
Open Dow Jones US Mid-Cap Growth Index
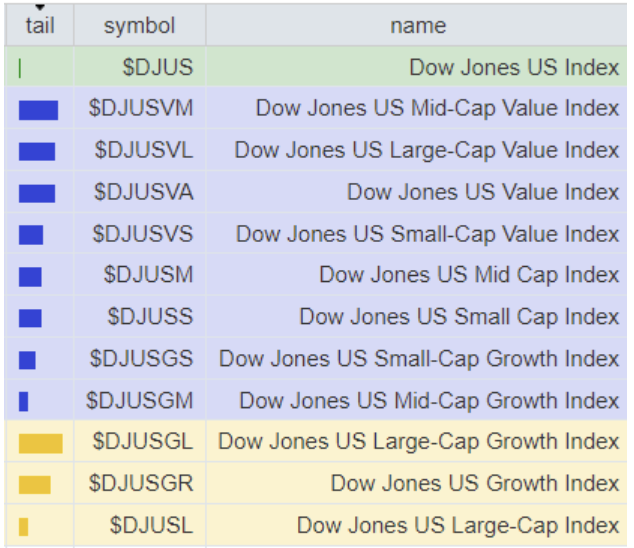point(429,400)
